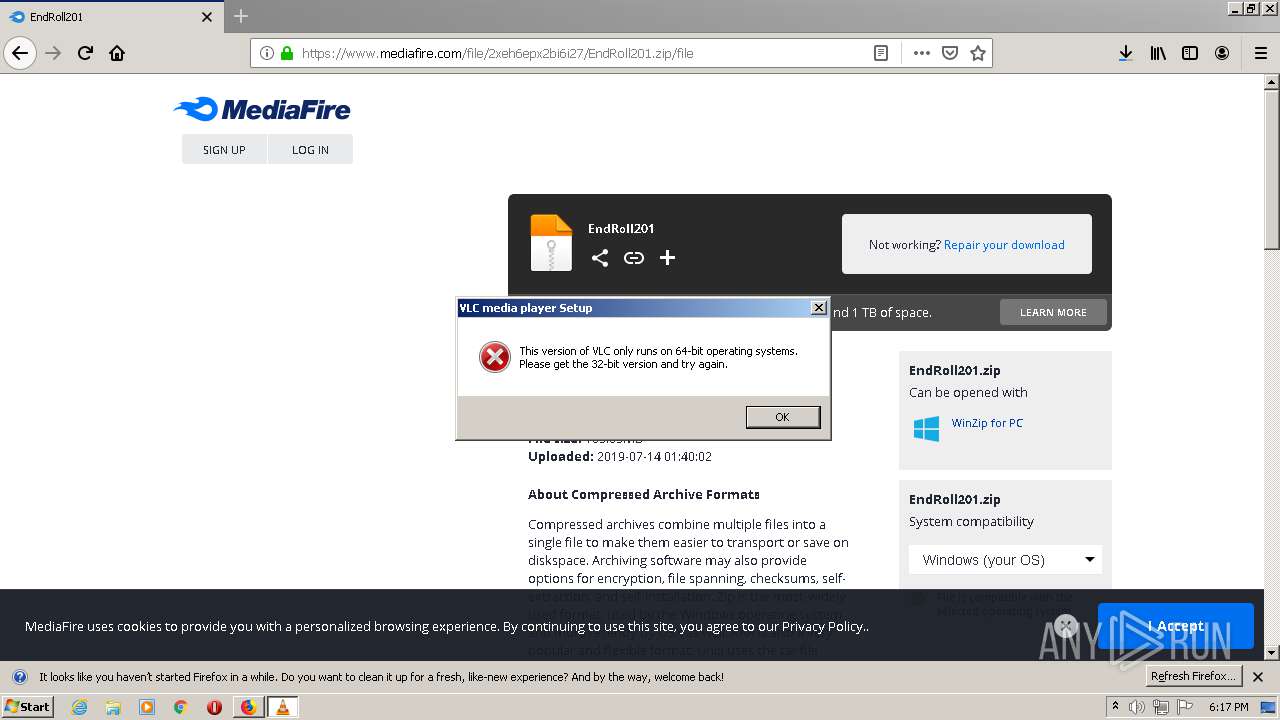The width and height of the screenshot is (1280, 720).
Task: Open the downloads arrow panel
Action: pos(1125,53)
